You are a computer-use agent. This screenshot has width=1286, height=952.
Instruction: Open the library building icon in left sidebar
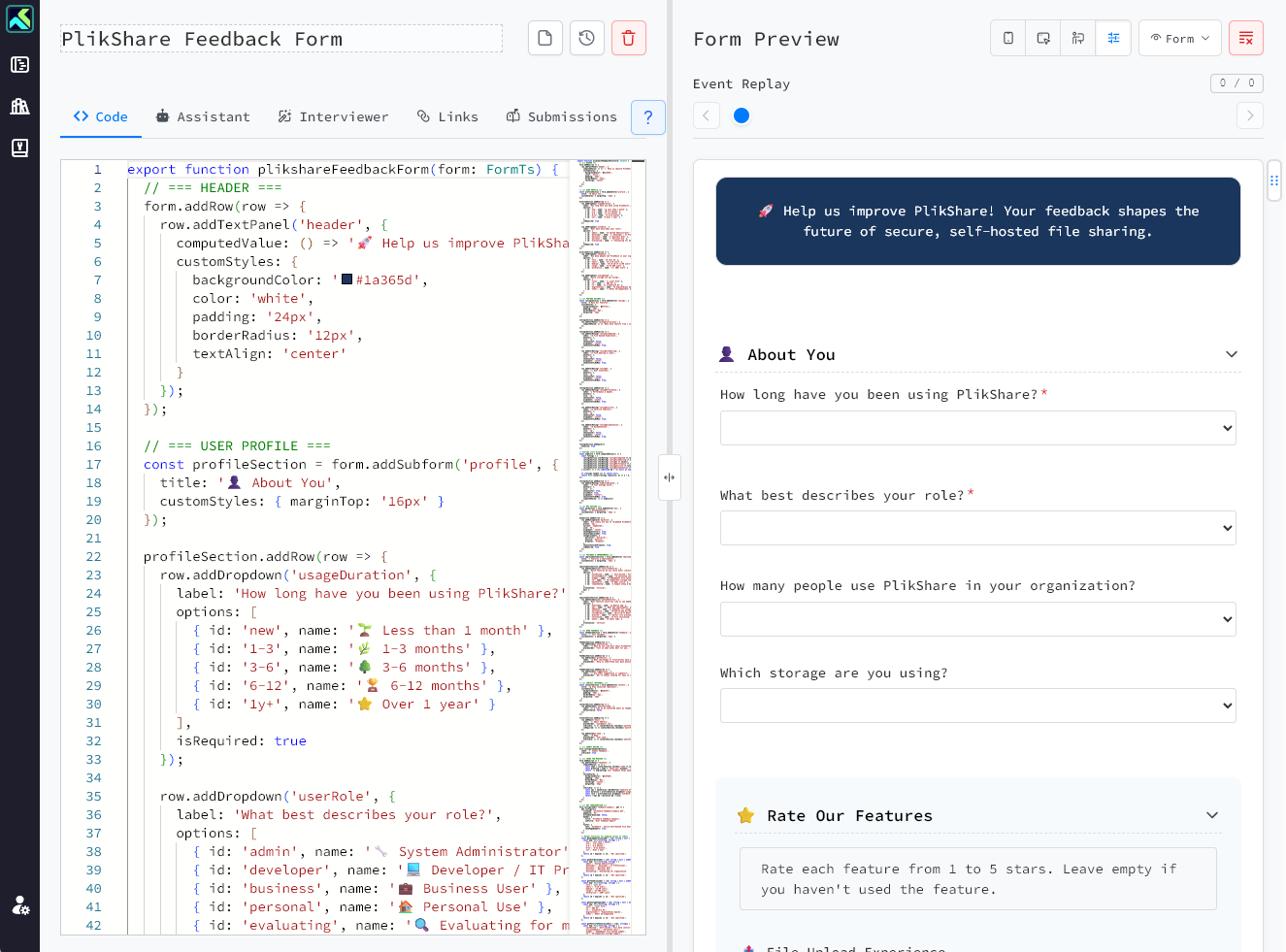[19, 106]
